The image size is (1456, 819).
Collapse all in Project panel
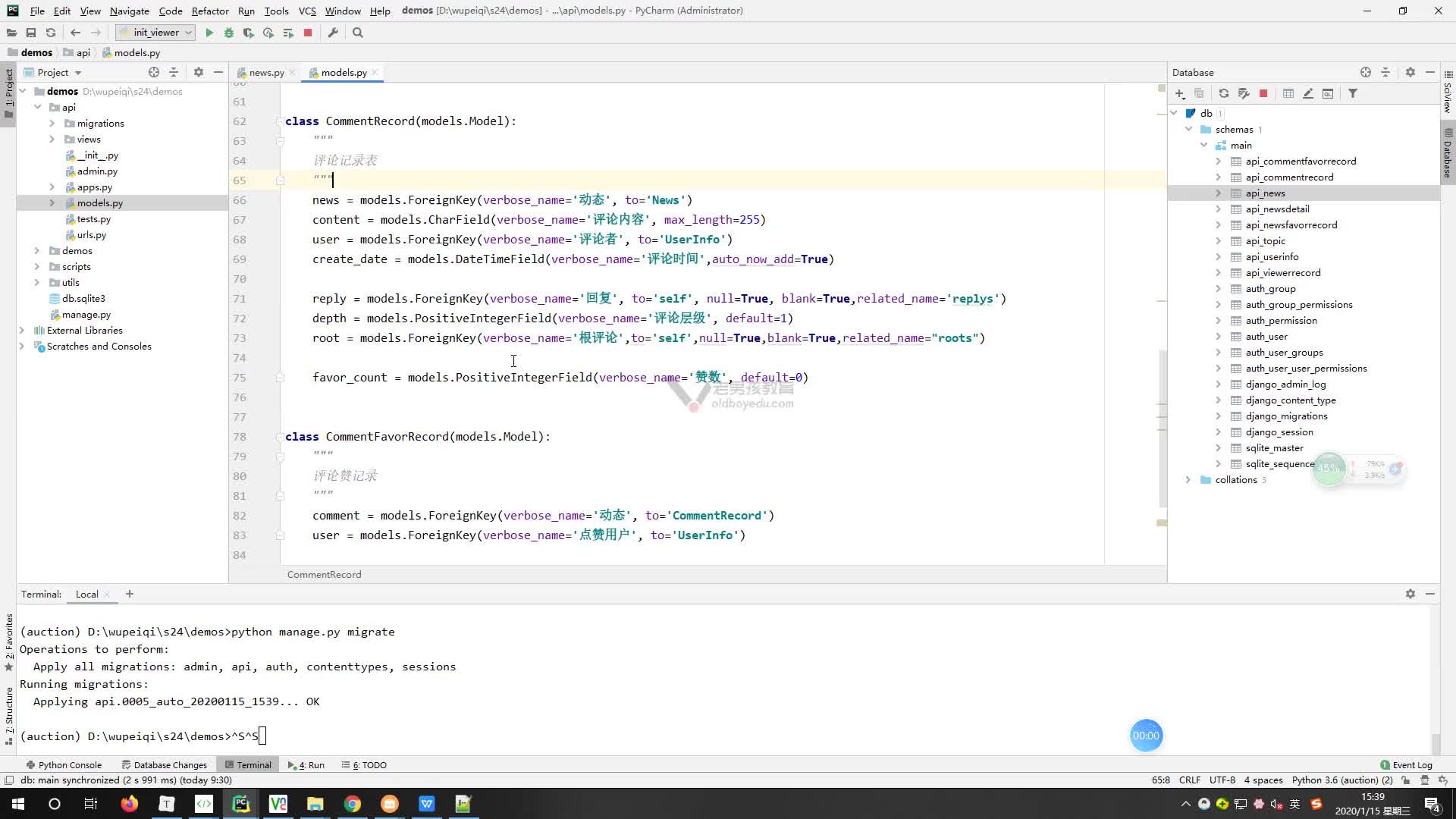pos(174,72)
